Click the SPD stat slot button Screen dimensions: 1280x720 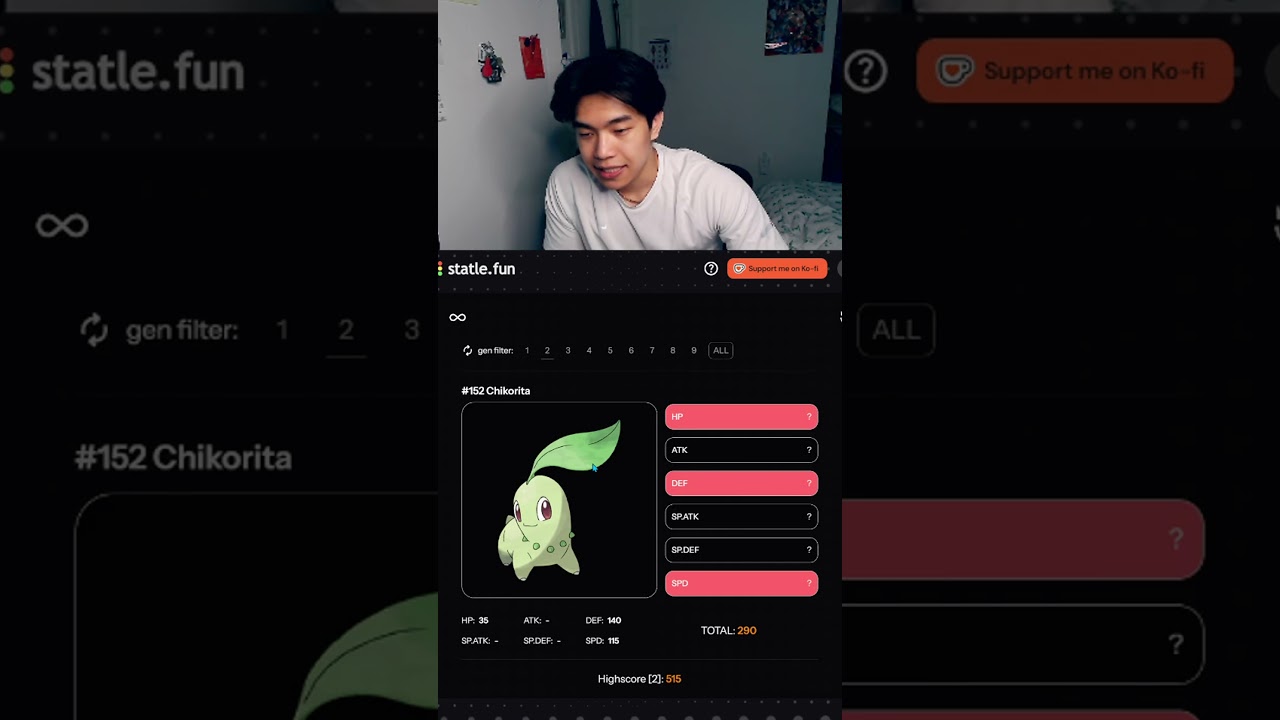click(741, 584)
